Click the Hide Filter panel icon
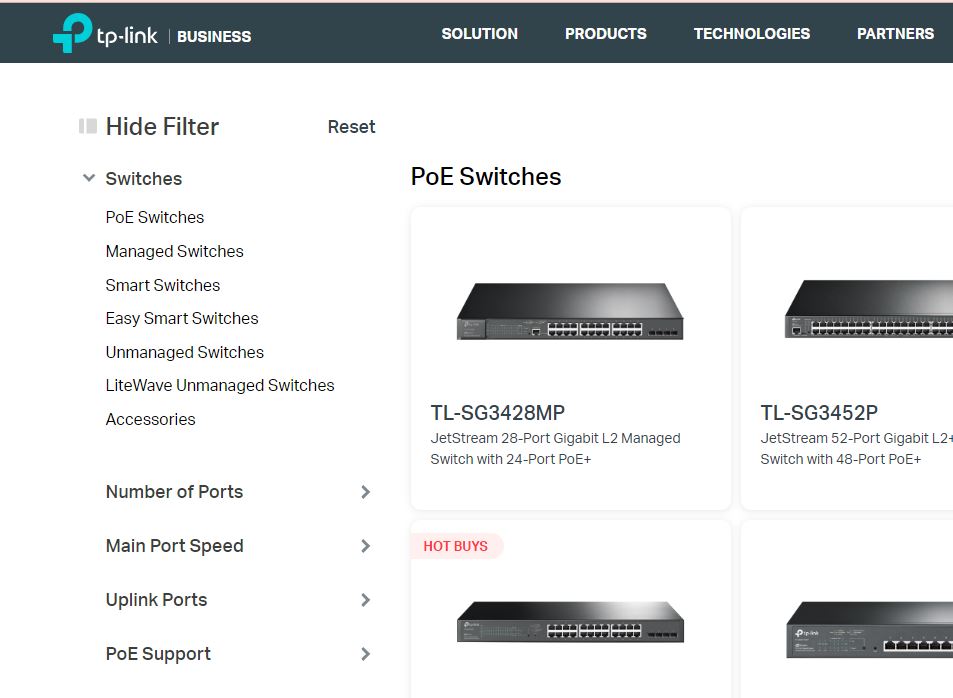The image size is (953, 698). pyautogui.click(x=88, y=126)
